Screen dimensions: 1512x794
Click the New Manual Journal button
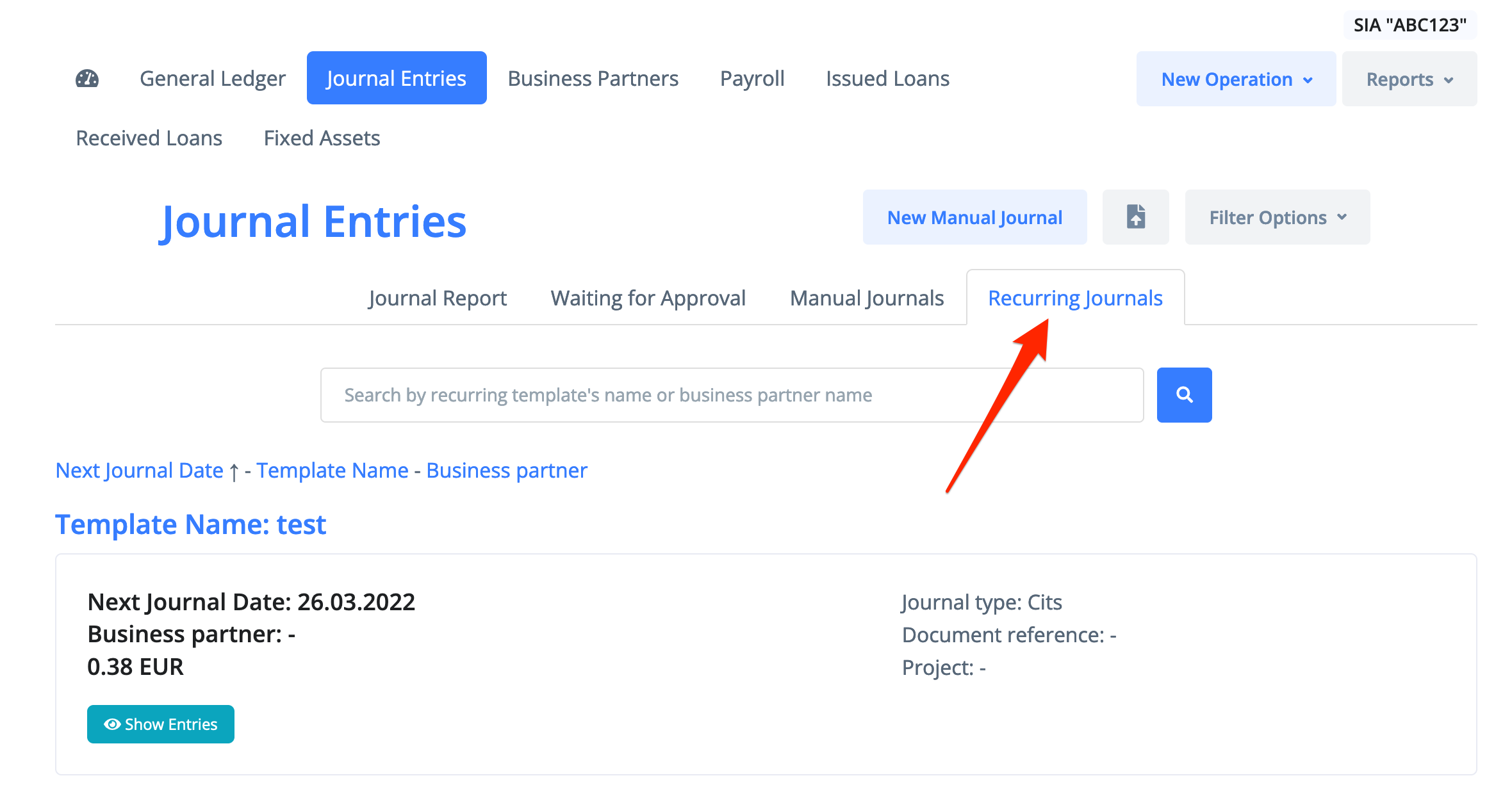click(x=974, y=218)
